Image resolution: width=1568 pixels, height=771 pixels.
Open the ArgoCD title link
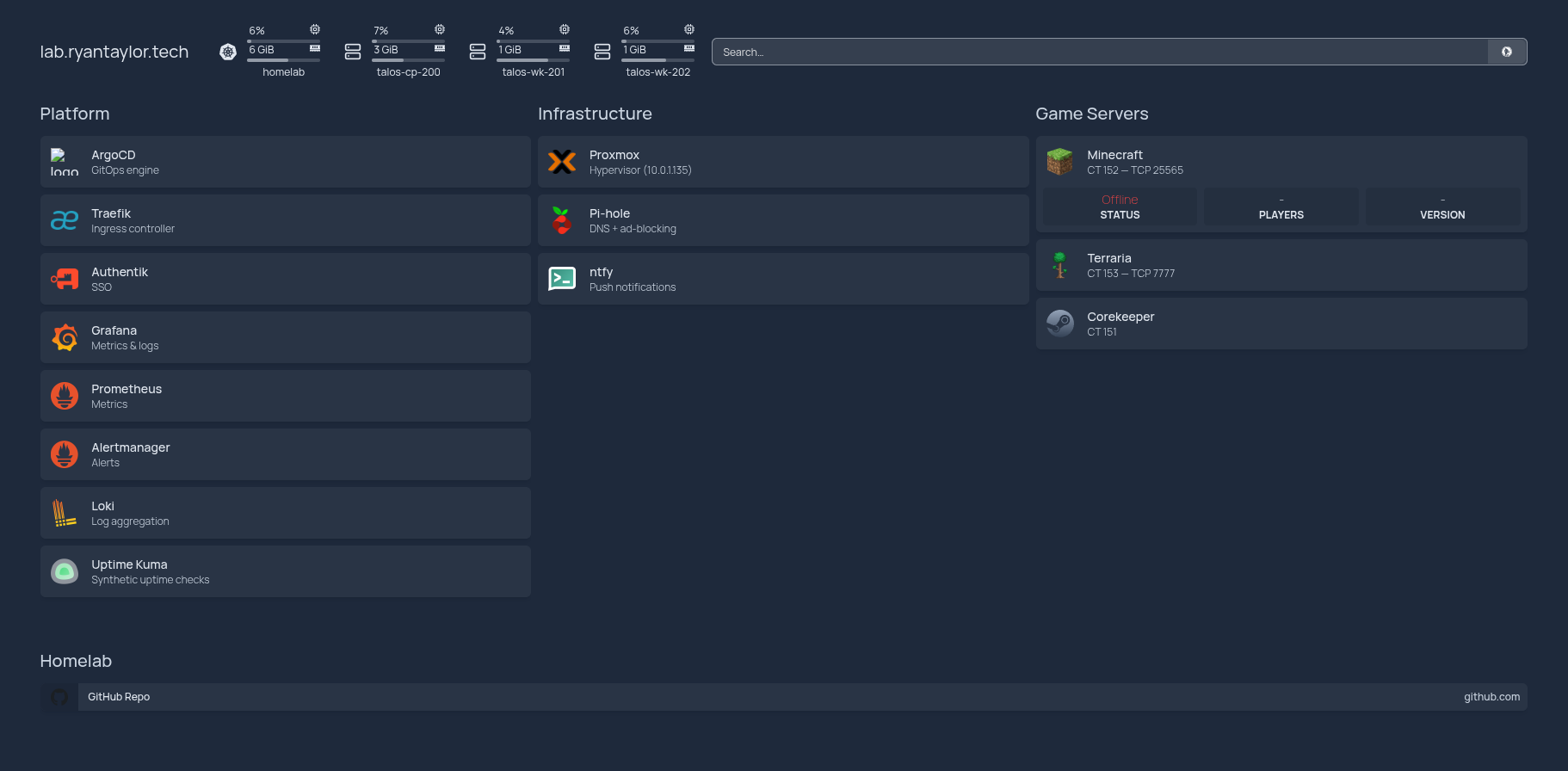tap(114, 155)
